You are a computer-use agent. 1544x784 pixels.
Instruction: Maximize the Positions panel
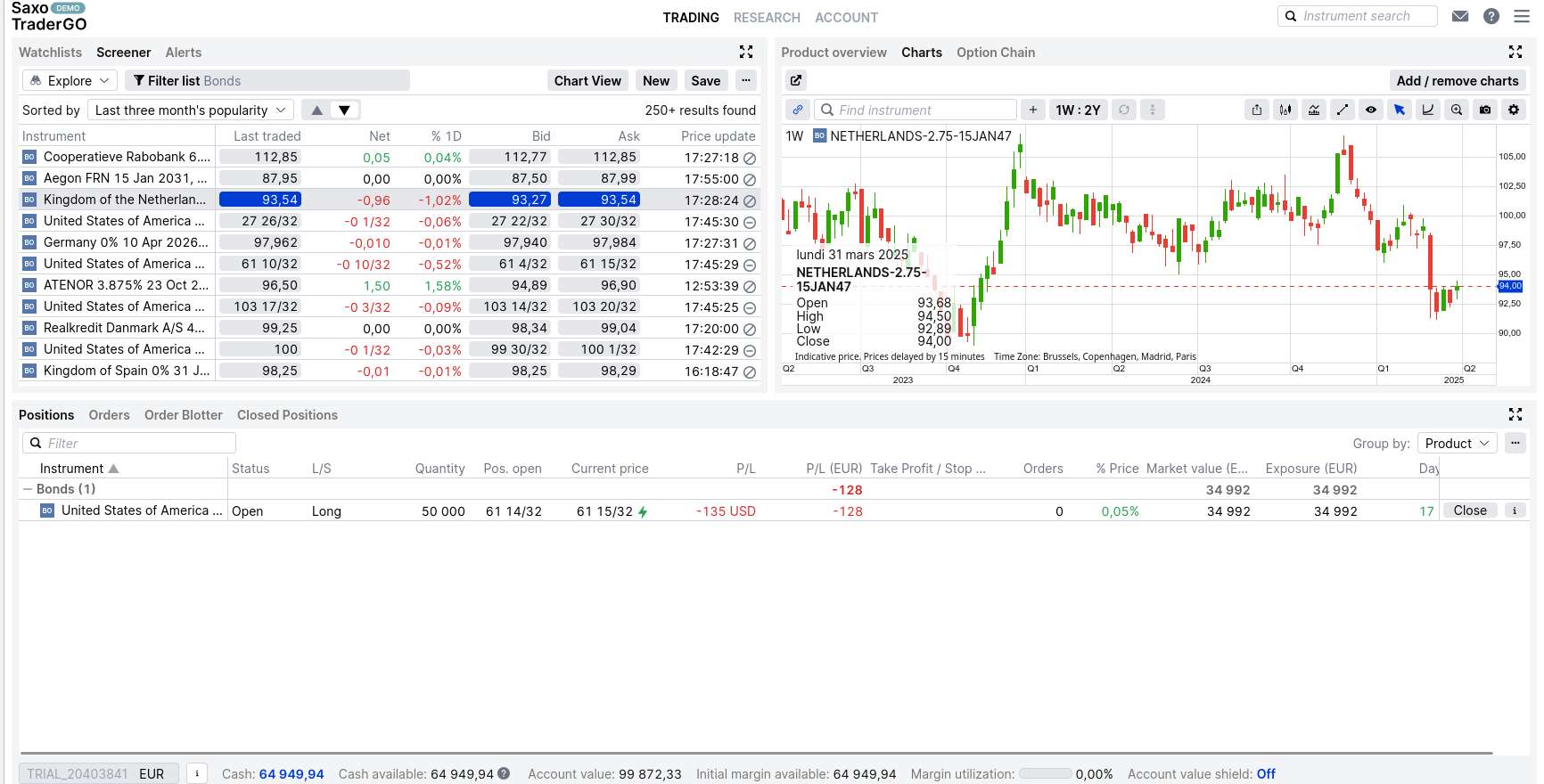point(1515,414)
